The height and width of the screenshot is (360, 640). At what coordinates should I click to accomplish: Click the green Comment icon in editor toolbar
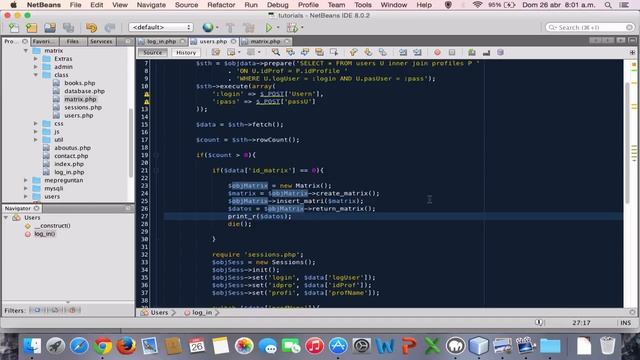pos(472,52)
